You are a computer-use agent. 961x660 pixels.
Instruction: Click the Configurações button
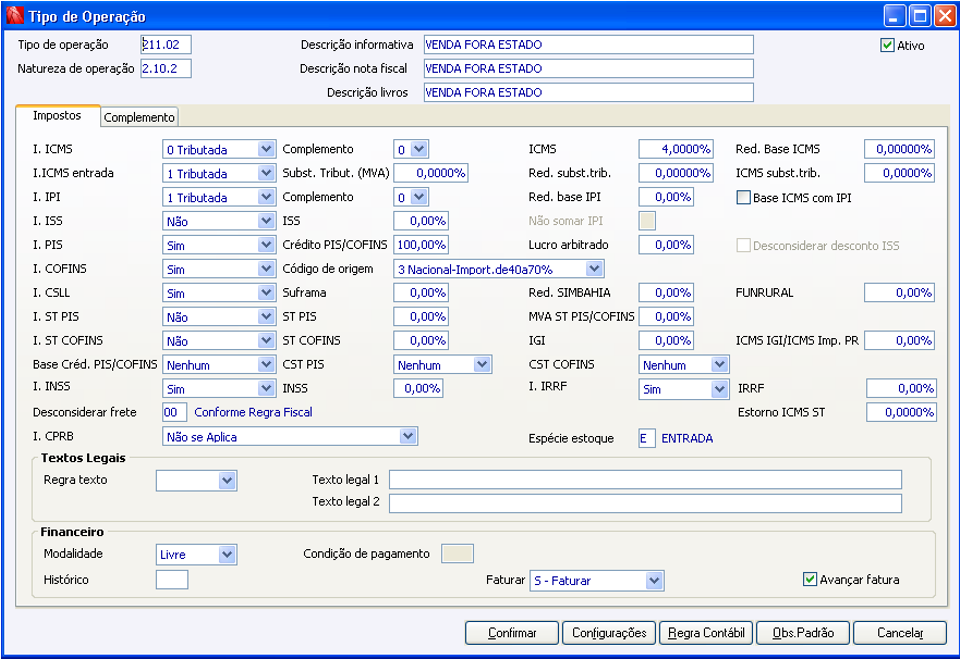(x=609, y=633)
